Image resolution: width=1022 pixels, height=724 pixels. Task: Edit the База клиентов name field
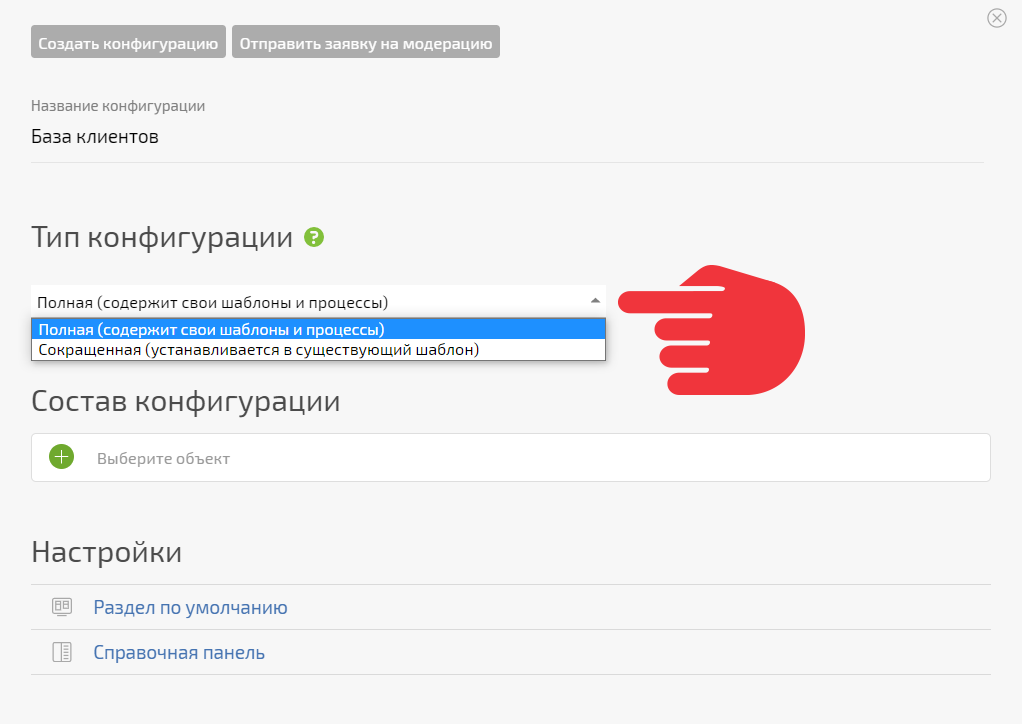pyautogui.click(x=507, y=137)
